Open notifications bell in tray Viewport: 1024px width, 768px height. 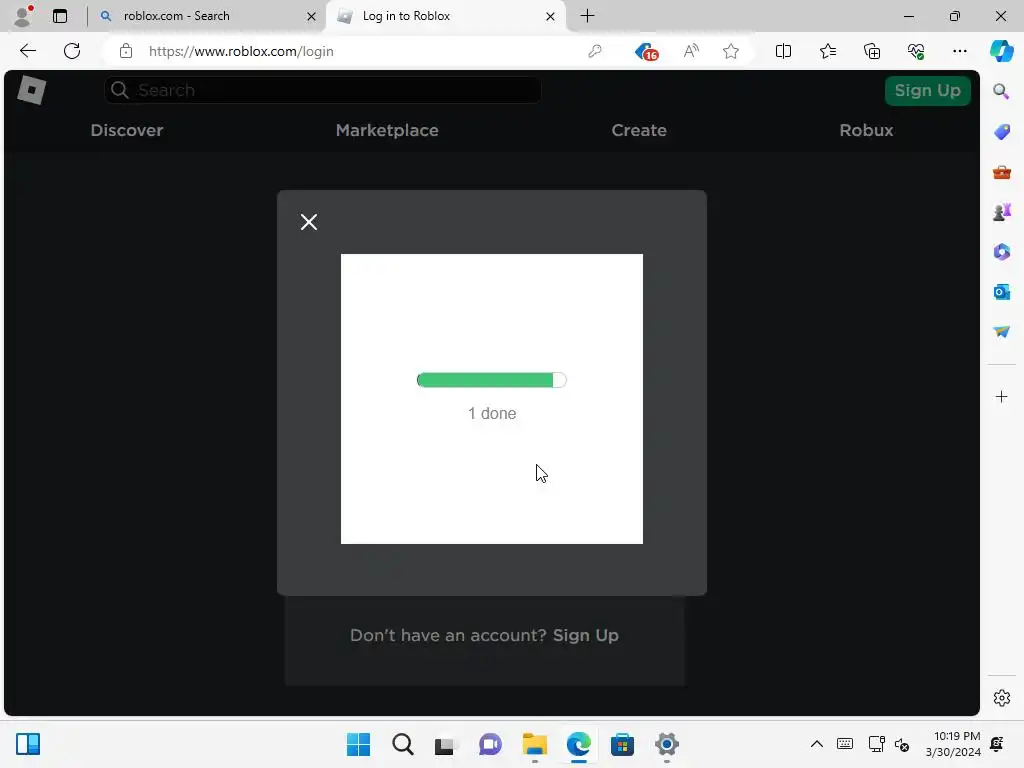click(997, 744)
